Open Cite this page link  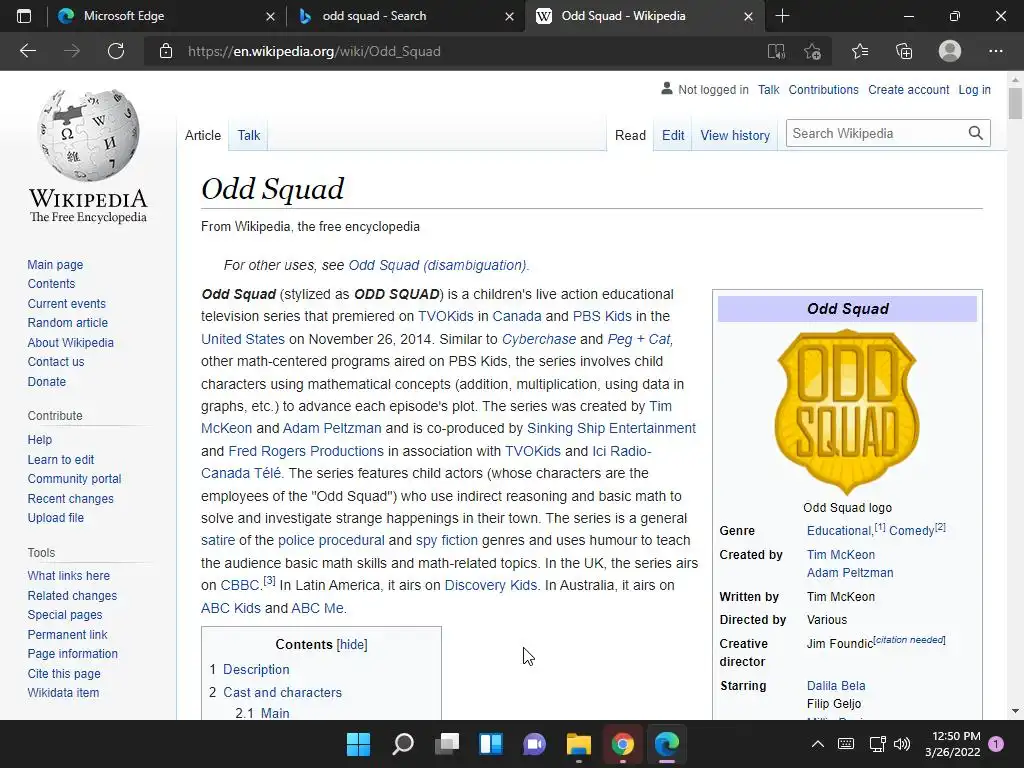click(x=64, y=673)
